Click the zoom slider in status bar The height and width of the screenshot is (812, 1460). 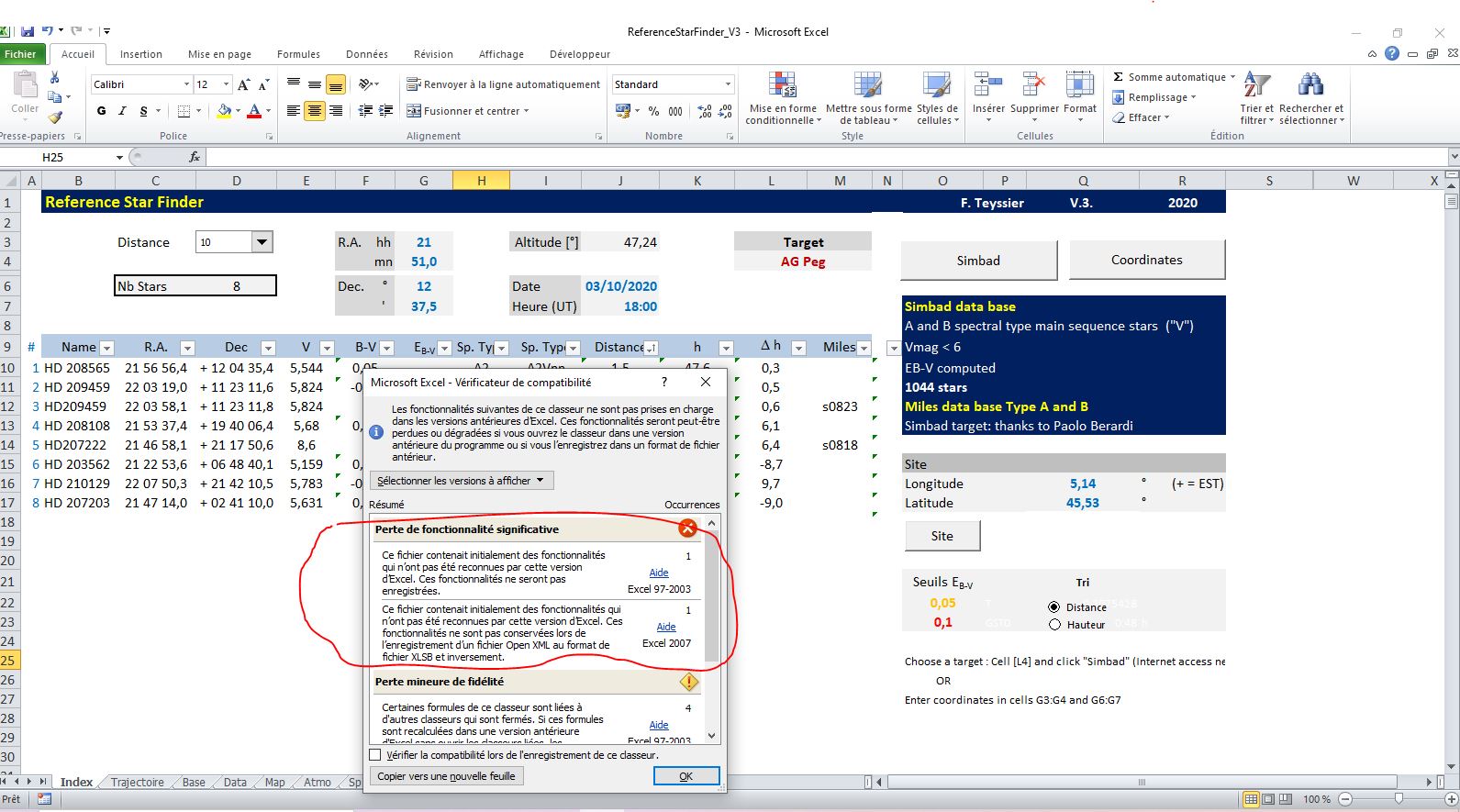[x=1398, y=799]
